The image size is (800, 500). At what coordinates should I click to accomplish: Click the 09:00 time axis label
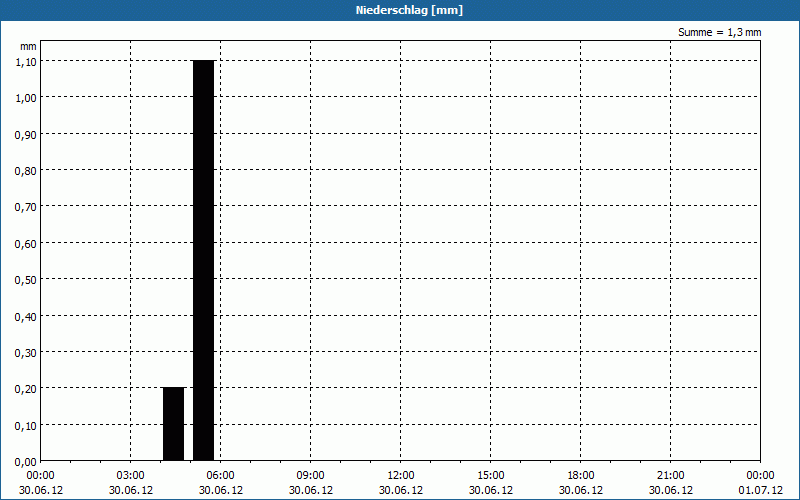311,476
